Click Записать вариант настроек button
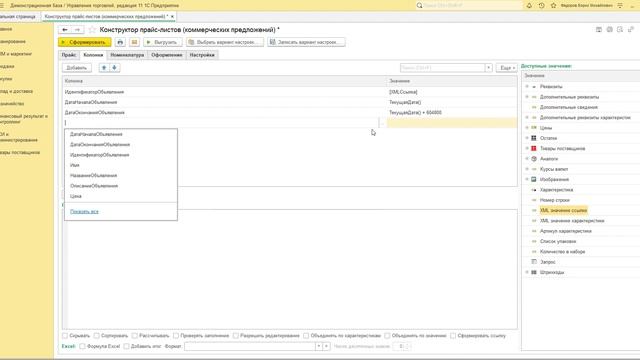The width and height of the screenshot is (640, 360). tap(306, 42)
